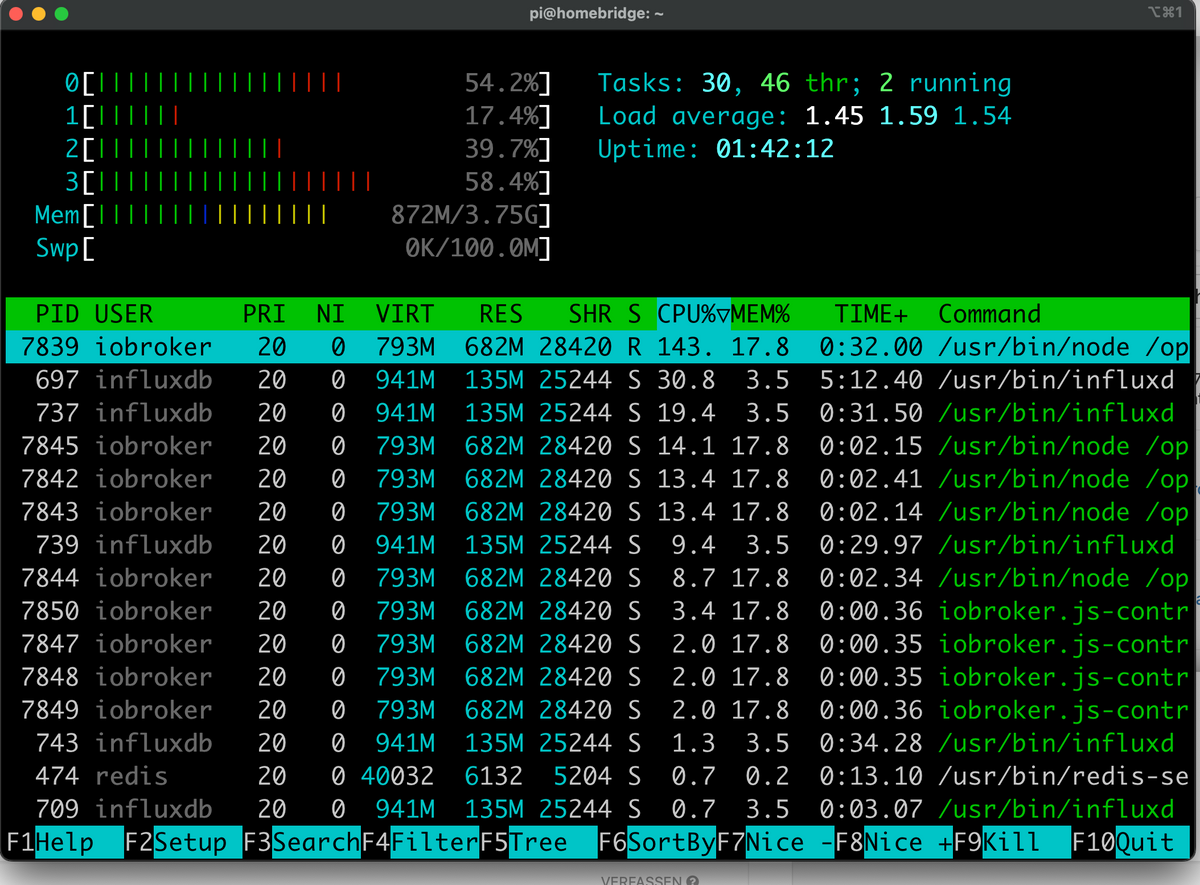The height and width of the screenshot is (885, 1200).
Task: Select the process row with PID 697
Action: 597,380
